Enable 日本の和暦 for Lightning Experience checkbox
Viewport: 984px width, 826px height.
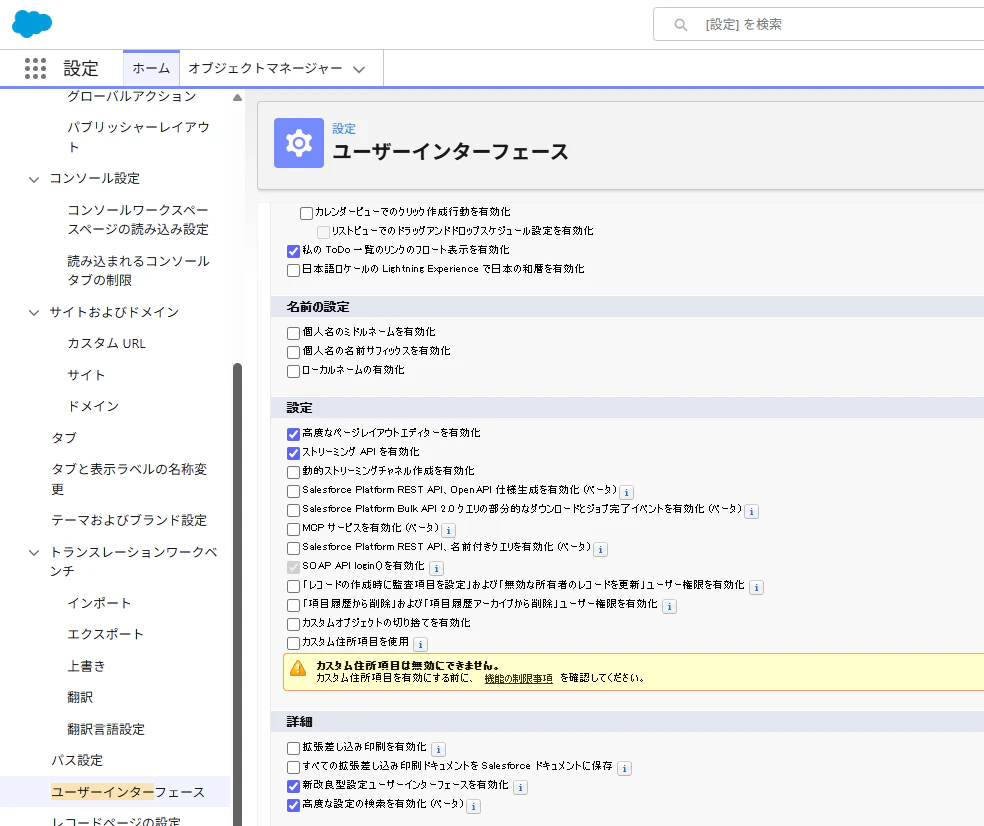click(x=293, y=271)
